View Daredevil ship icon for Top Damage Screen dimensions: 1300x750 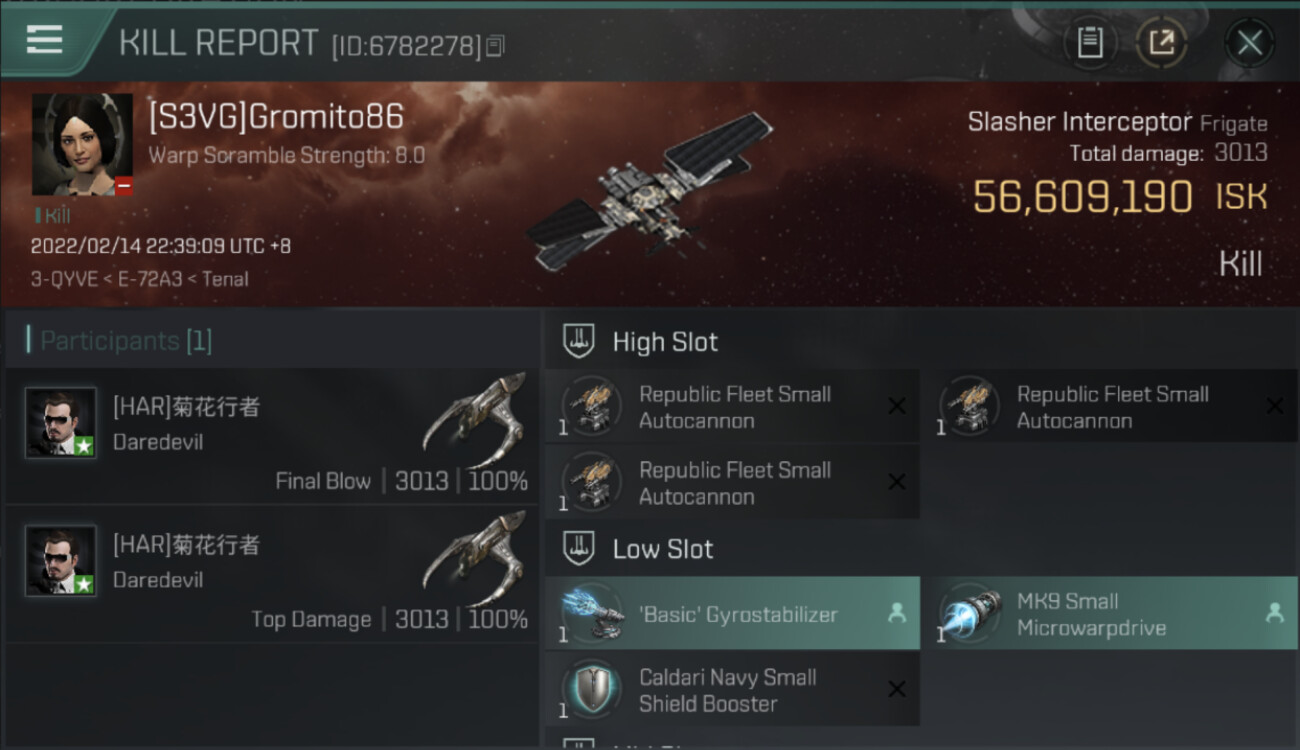476,556
